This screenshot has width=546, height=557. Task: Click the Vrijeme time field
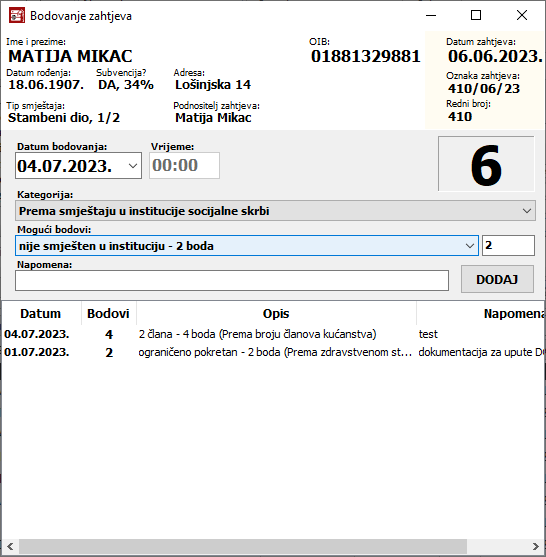184,166
